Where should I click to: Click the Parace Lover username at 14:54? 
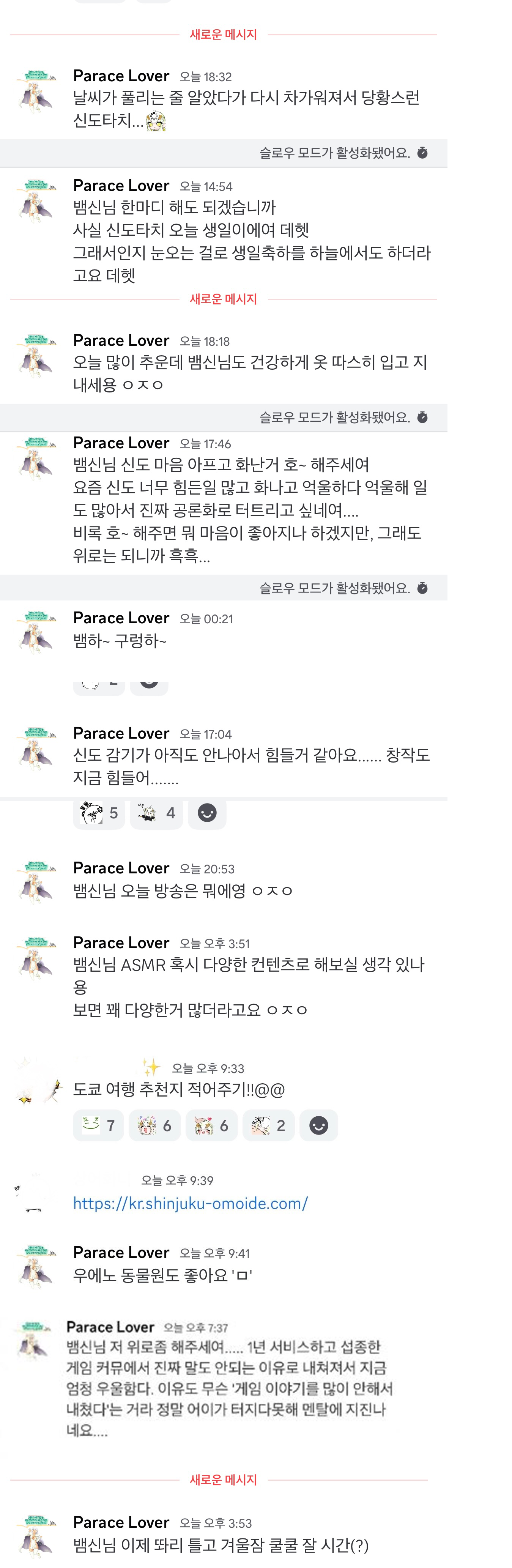pos(121,186)
